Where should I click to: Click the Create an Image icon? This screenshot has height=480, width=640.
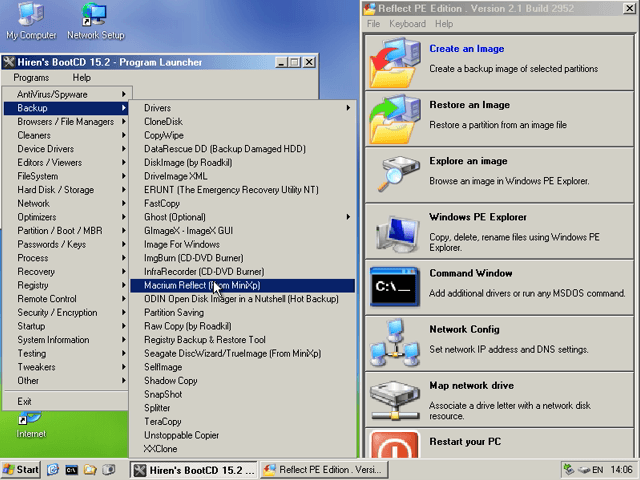pos(395,62)
